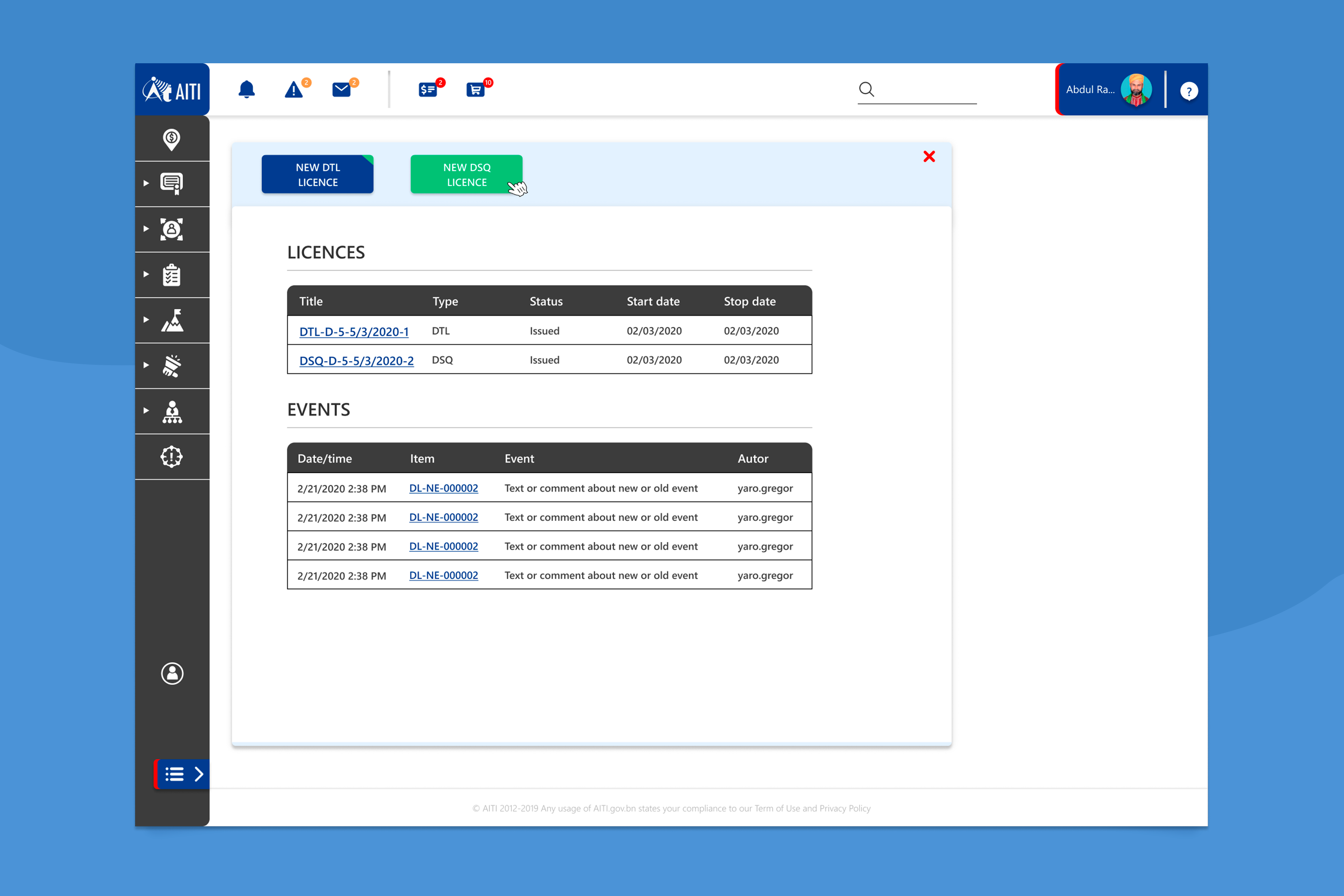
Task: Open the location dollar pin sidebar icon
Action: 171,139
